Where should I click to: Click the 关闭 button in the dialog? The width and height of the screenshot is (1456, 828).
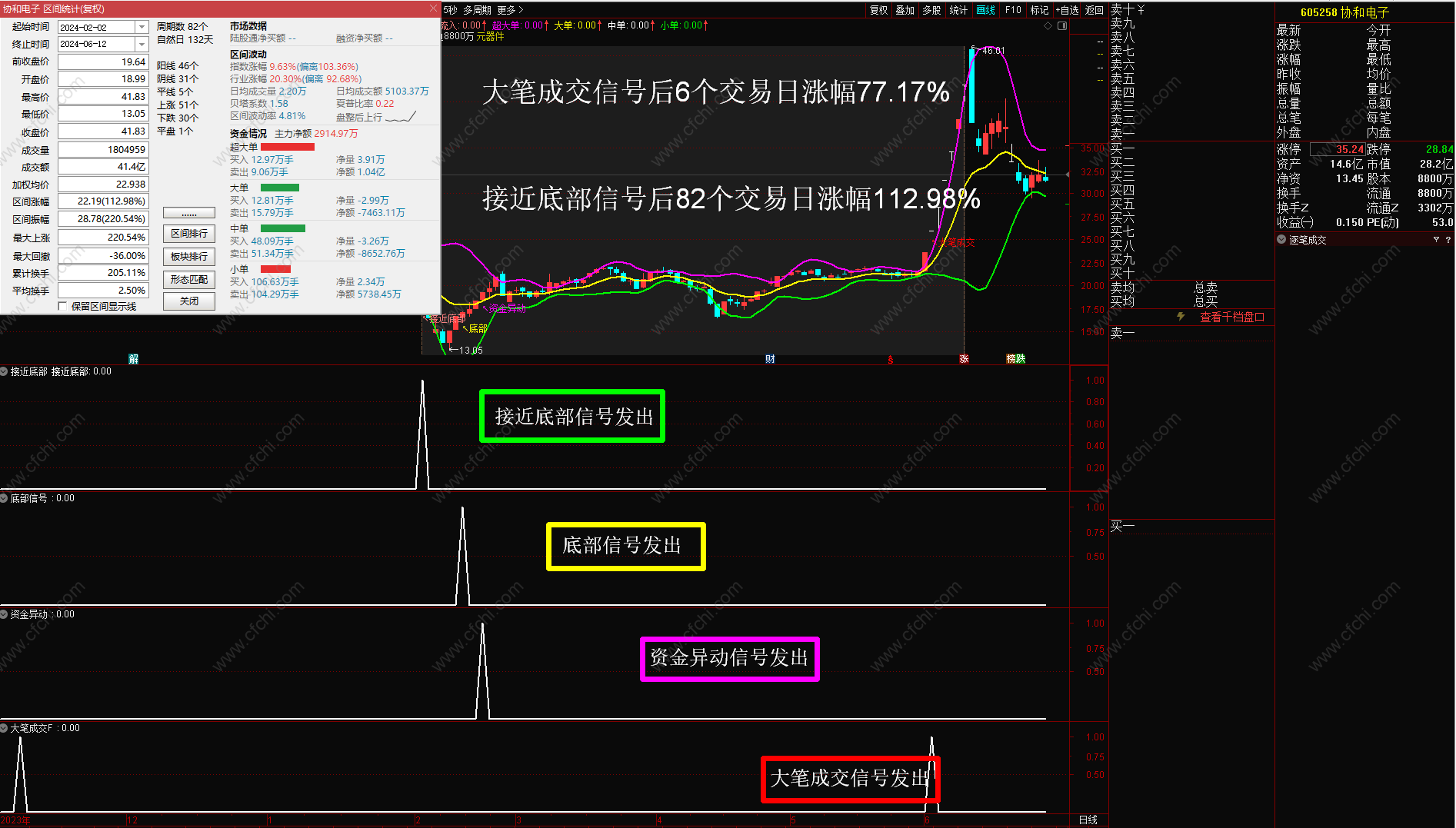[189, 301]
